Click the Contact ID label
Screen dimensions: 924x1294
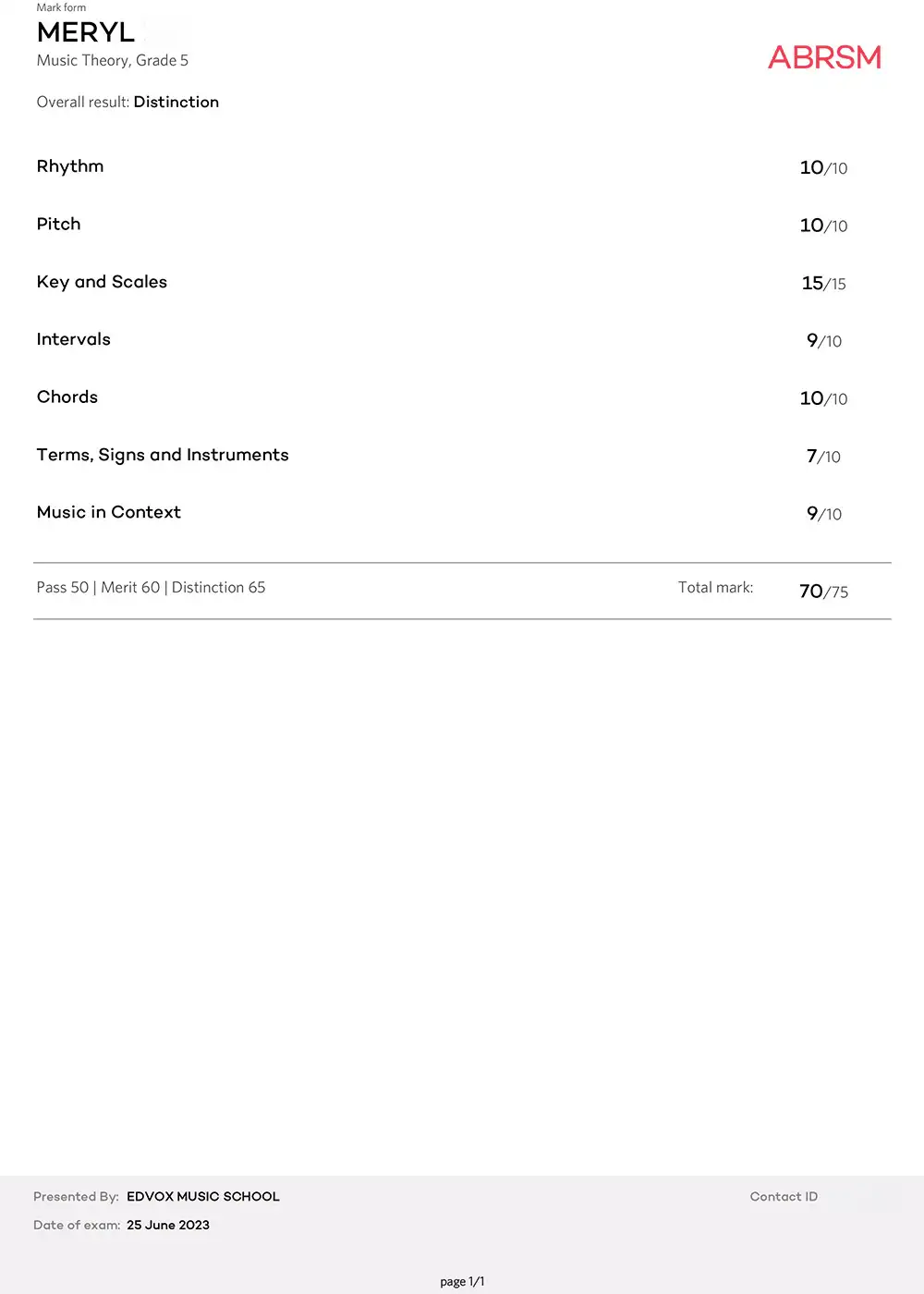click(x=784, y=1196)
